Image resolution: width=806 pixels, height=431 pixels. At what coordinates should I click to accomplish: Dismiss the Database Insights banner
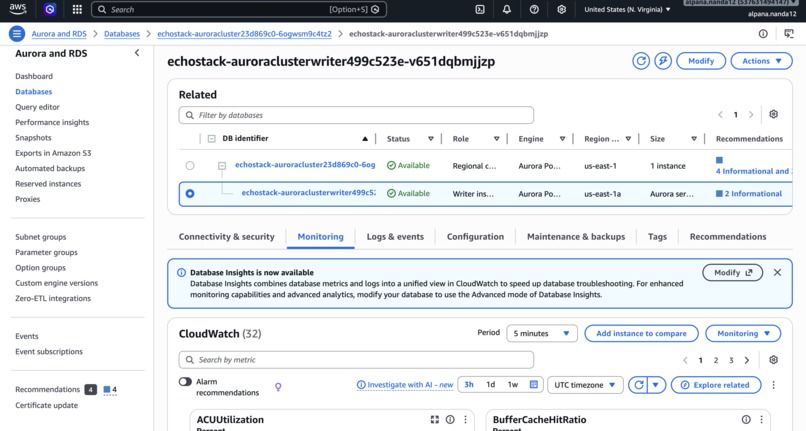click(777, 273)
